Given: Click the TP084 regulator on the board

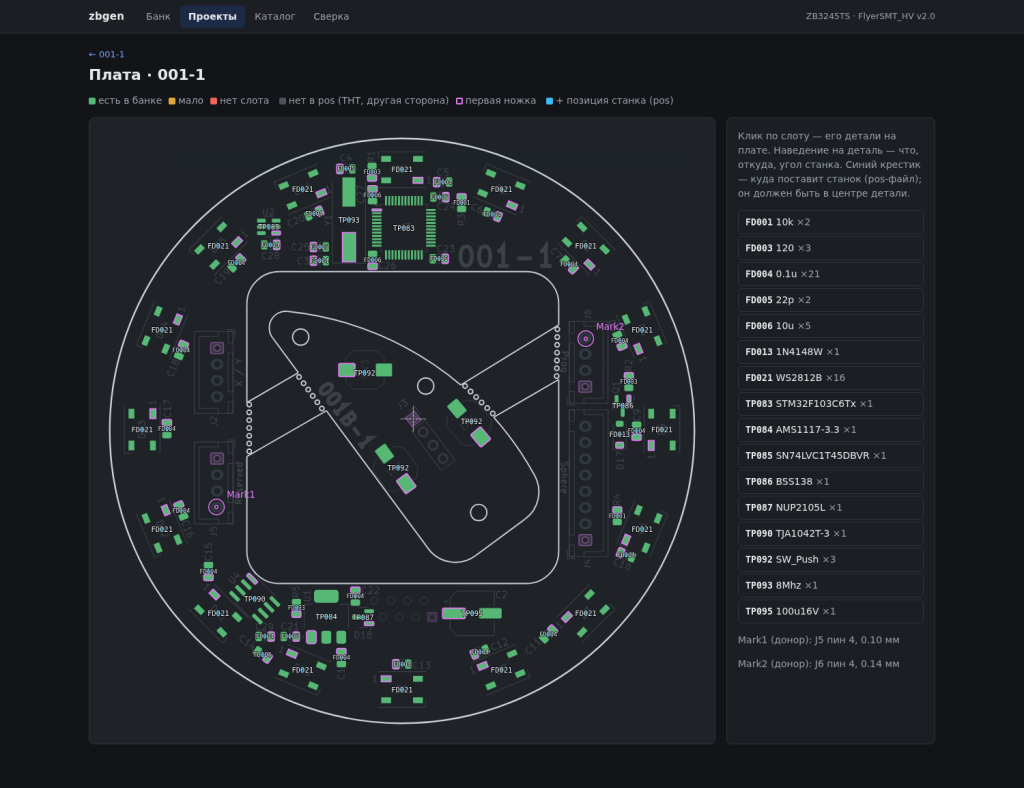Looking at the screenshot, I should 326,616.
